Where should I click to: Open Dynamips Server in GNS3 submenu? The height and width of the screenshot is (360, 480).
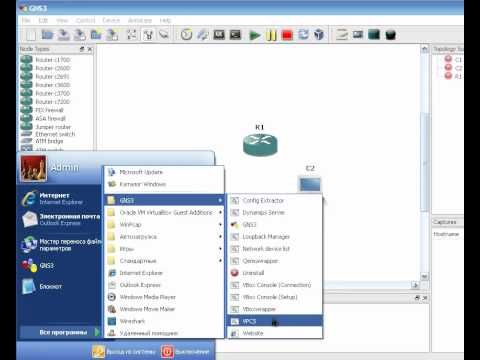[x=275, y=212]
